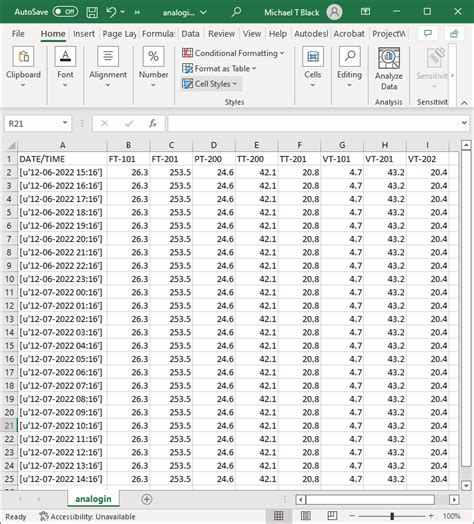Open the Undo history dropdown arrow
Image resolution: width=474 pixels, height=524 pixels.
123,12
